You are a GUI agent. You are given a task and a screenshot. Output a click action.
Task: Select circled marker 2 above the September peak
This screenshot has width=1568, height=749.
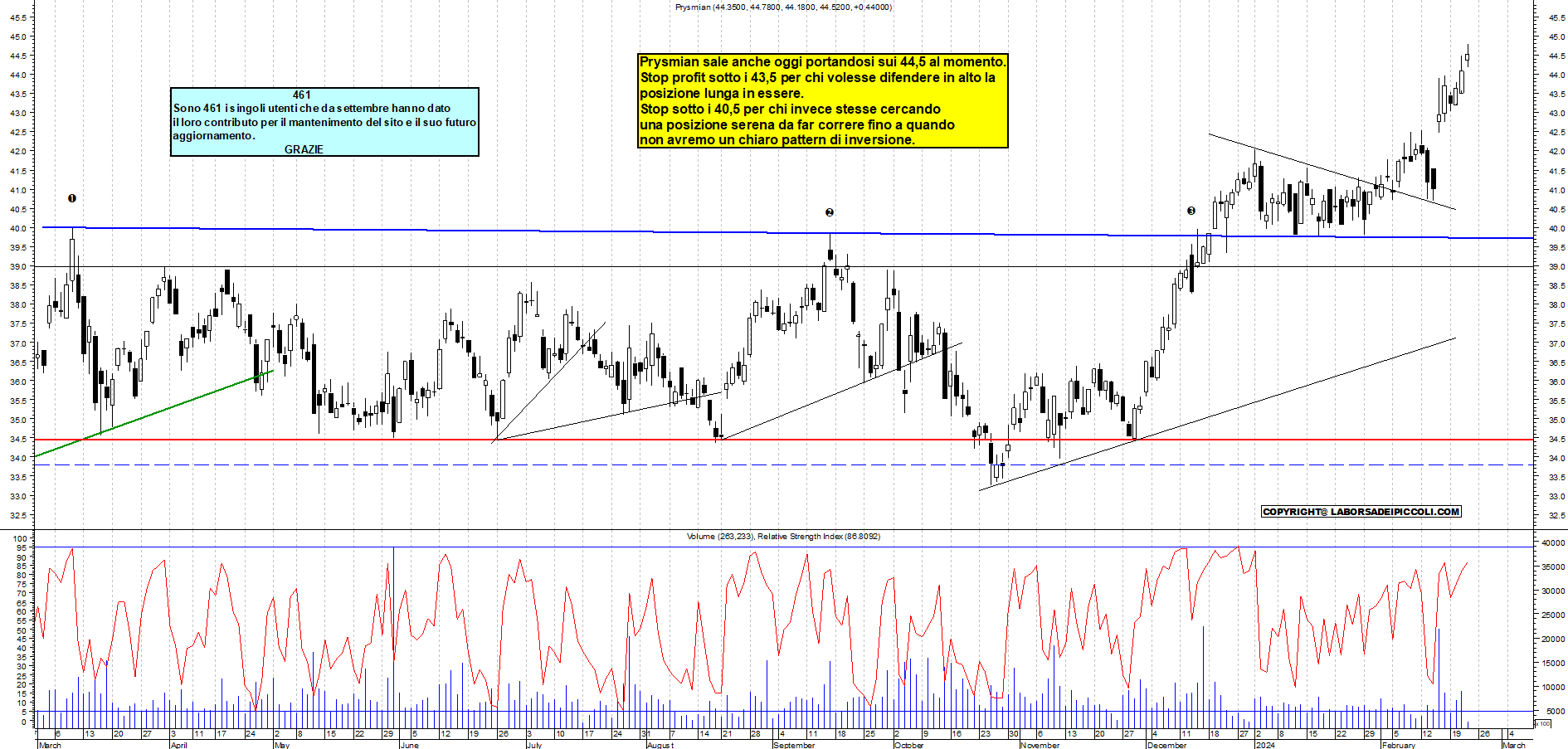(830, 212)
